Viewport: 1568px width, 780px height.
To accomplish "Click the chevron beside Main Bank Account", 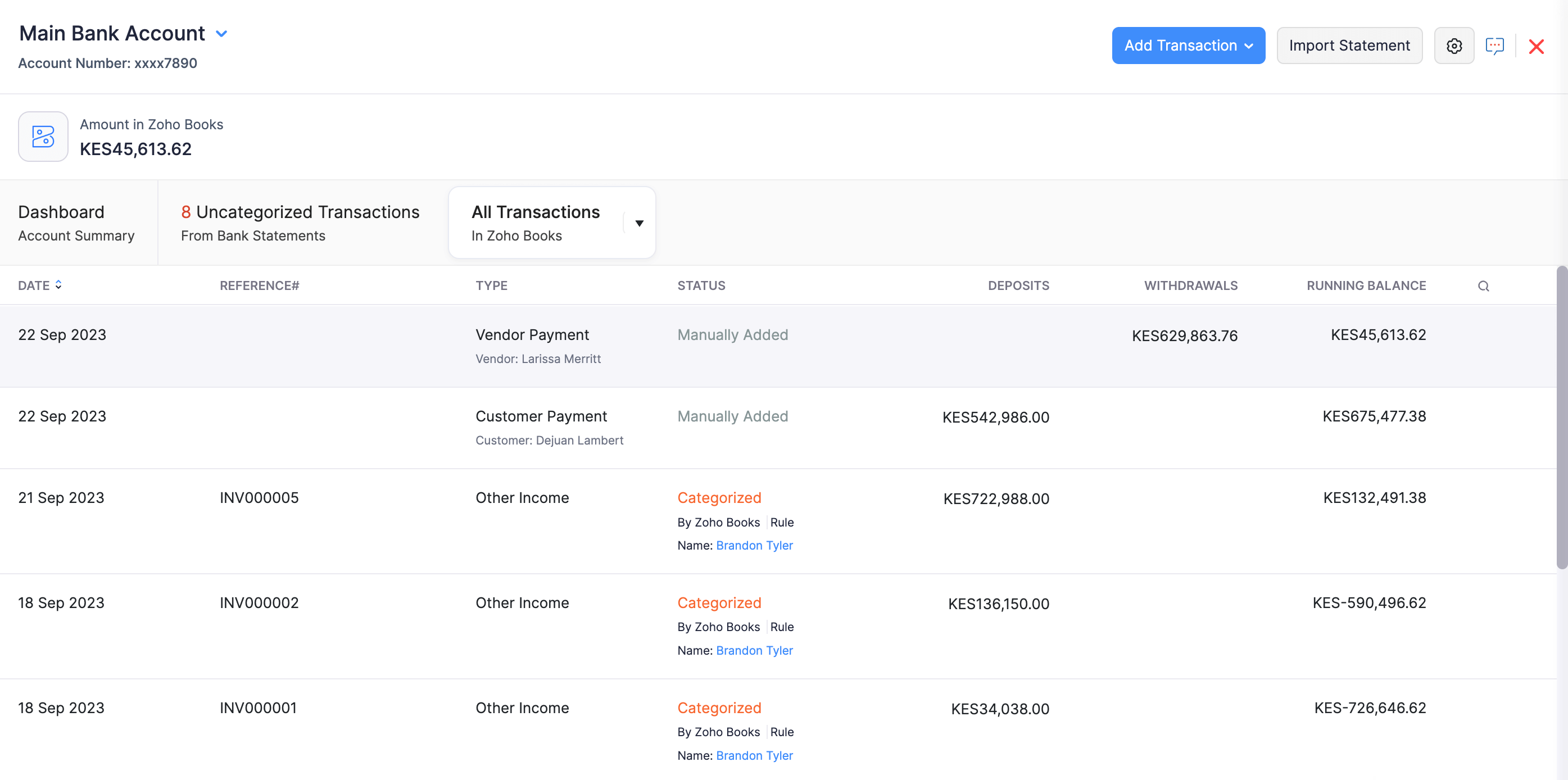I will (x=221, y=34).
